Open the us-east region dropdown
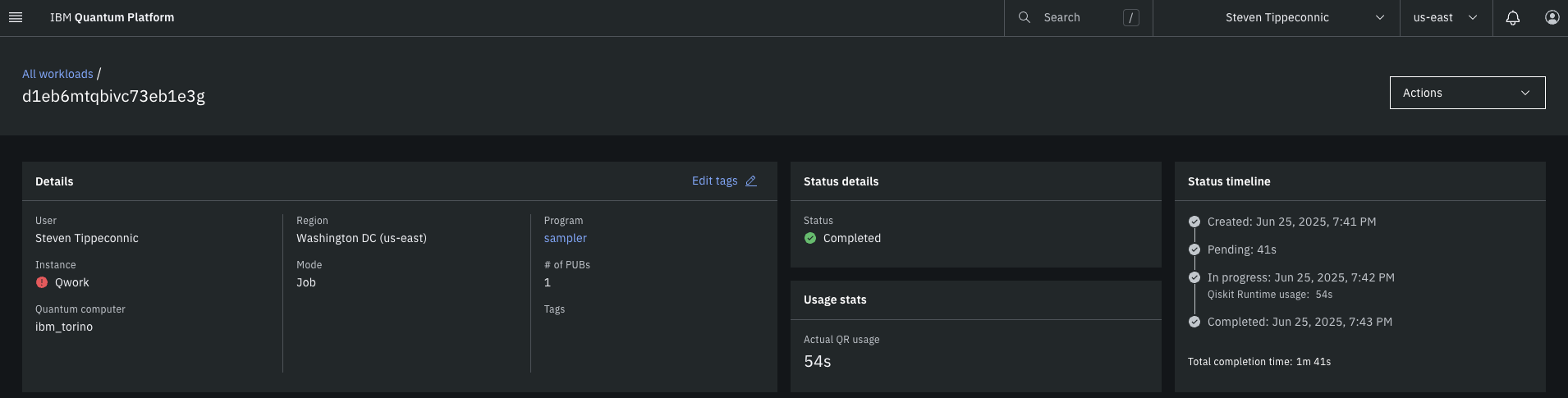The width and height of the screenshot is (1568, 398). coord(1446,17)
